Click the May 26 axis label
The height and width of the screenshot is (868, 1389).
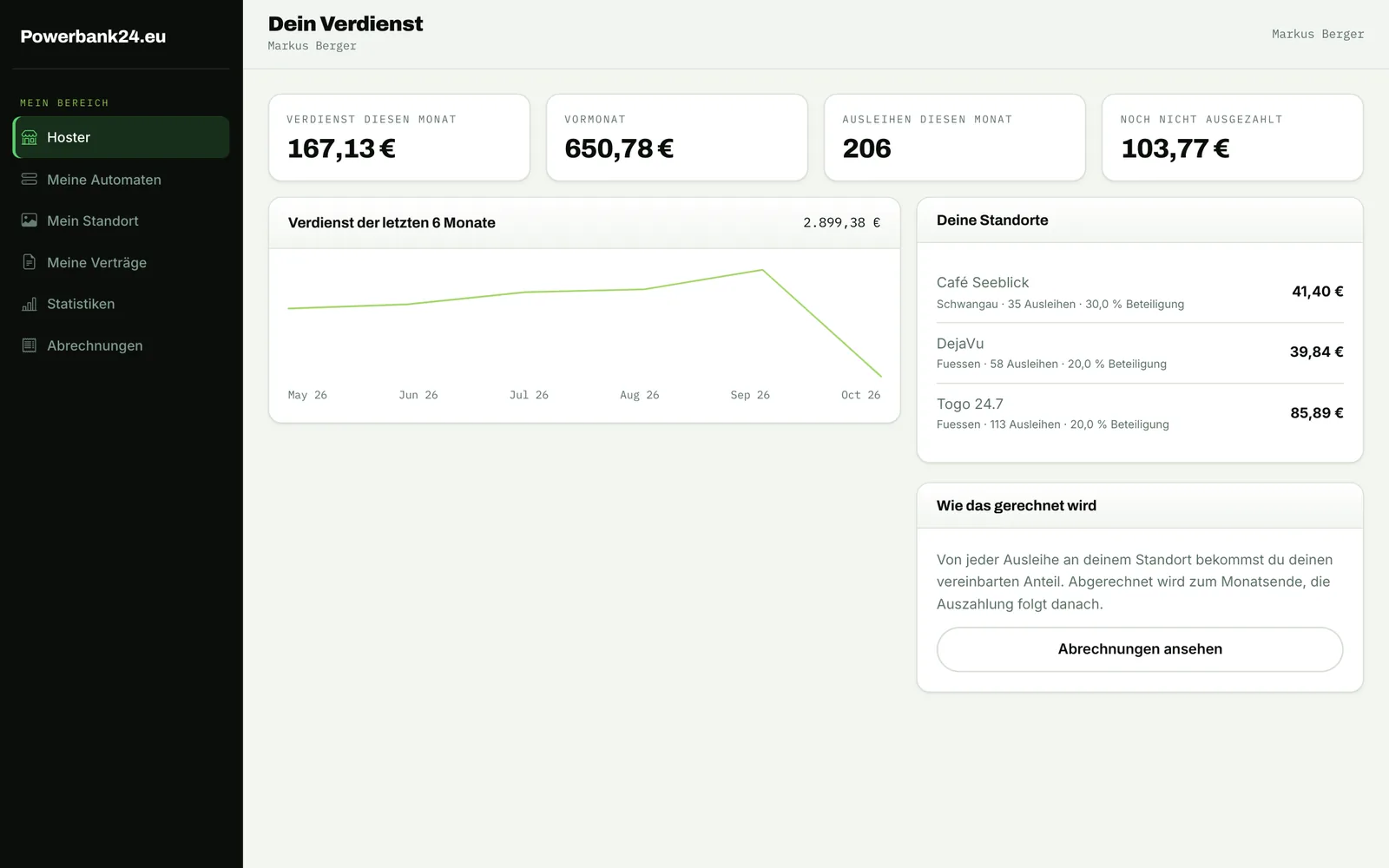point(307,395)
